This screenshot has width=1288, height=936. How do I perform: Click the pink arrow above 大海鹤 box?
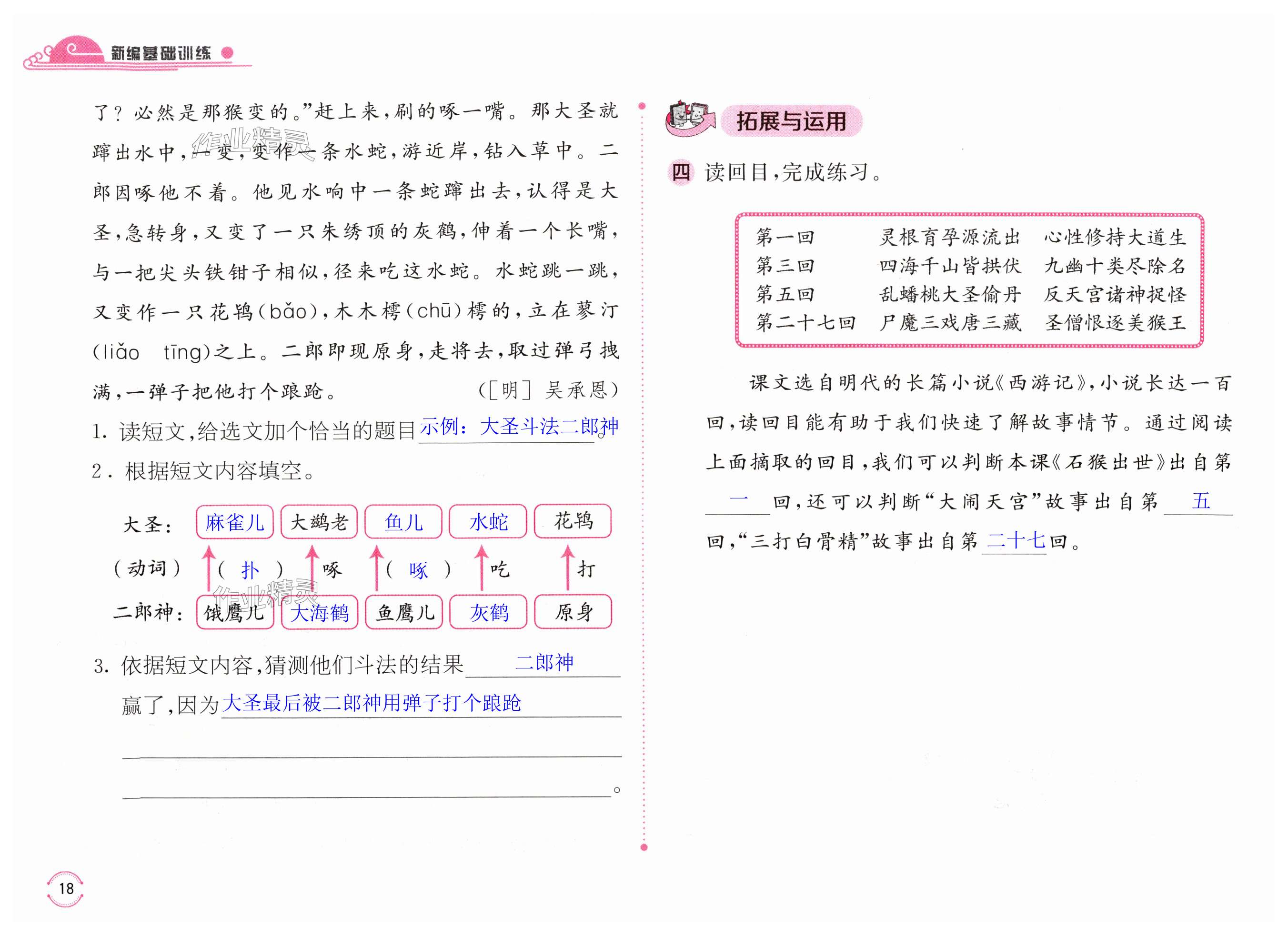tap(312, 568)
